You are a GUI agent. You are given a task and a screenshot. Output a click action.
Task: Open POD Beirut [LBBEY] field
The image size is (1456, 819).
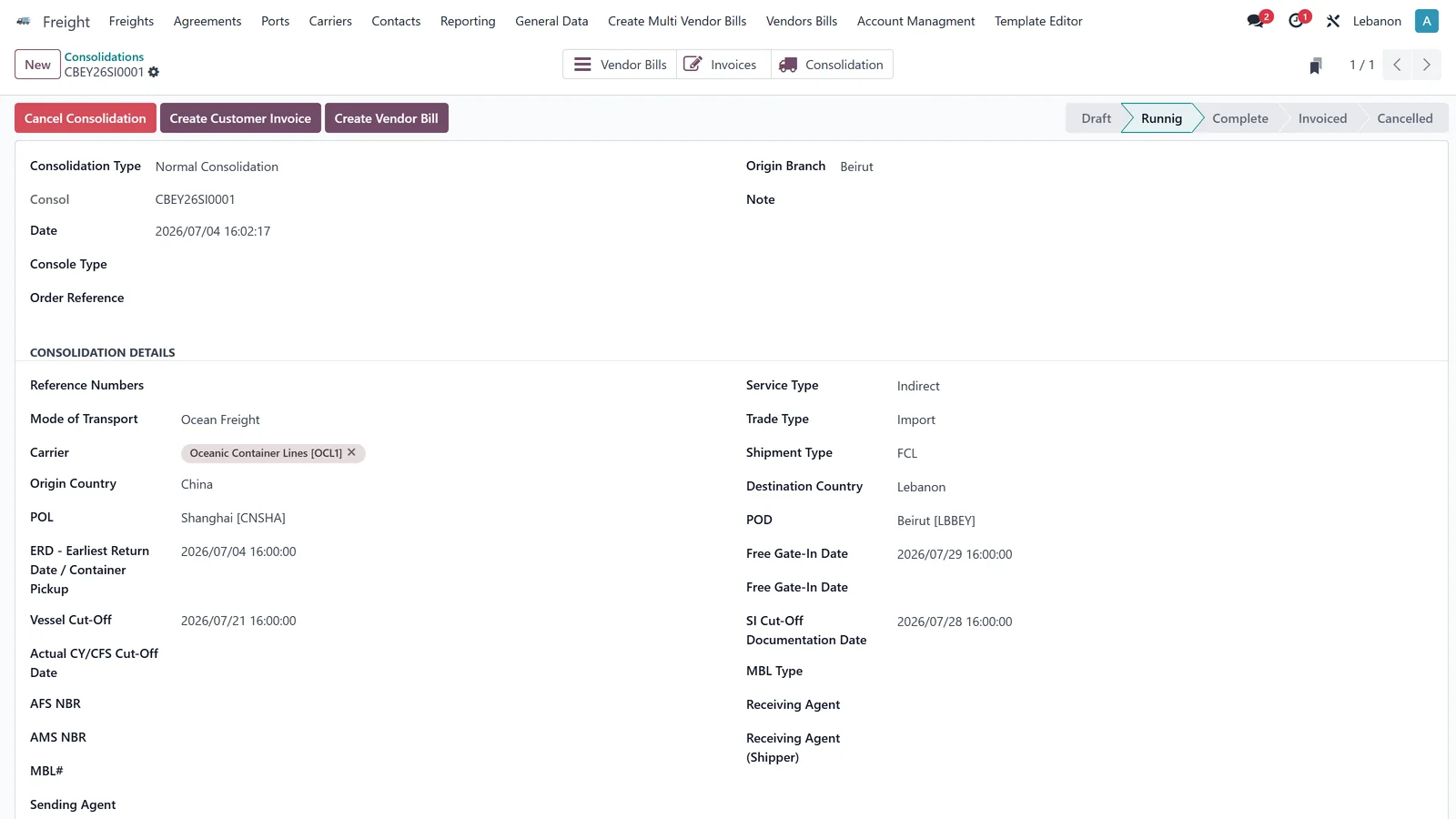point(935,521)
